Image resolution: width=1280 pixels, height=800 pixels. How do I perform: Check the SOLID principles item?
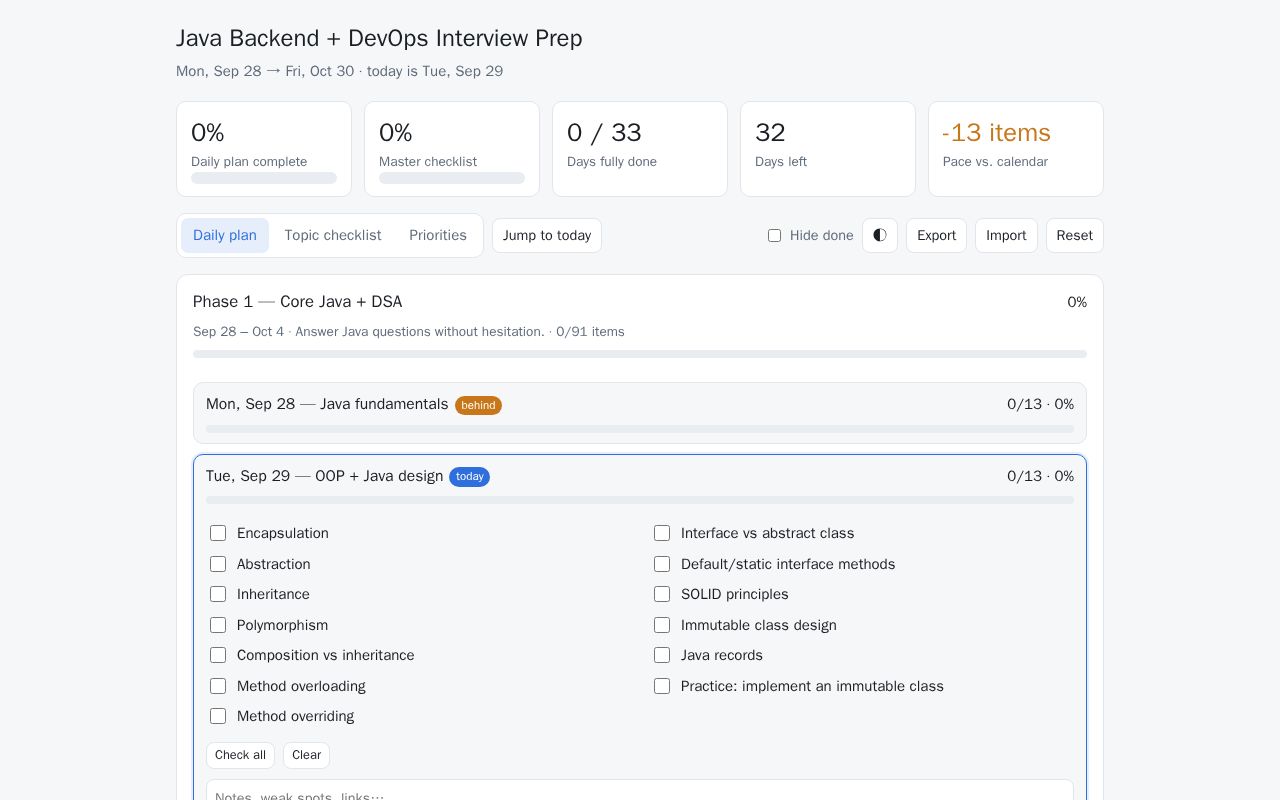coord(662,594)
